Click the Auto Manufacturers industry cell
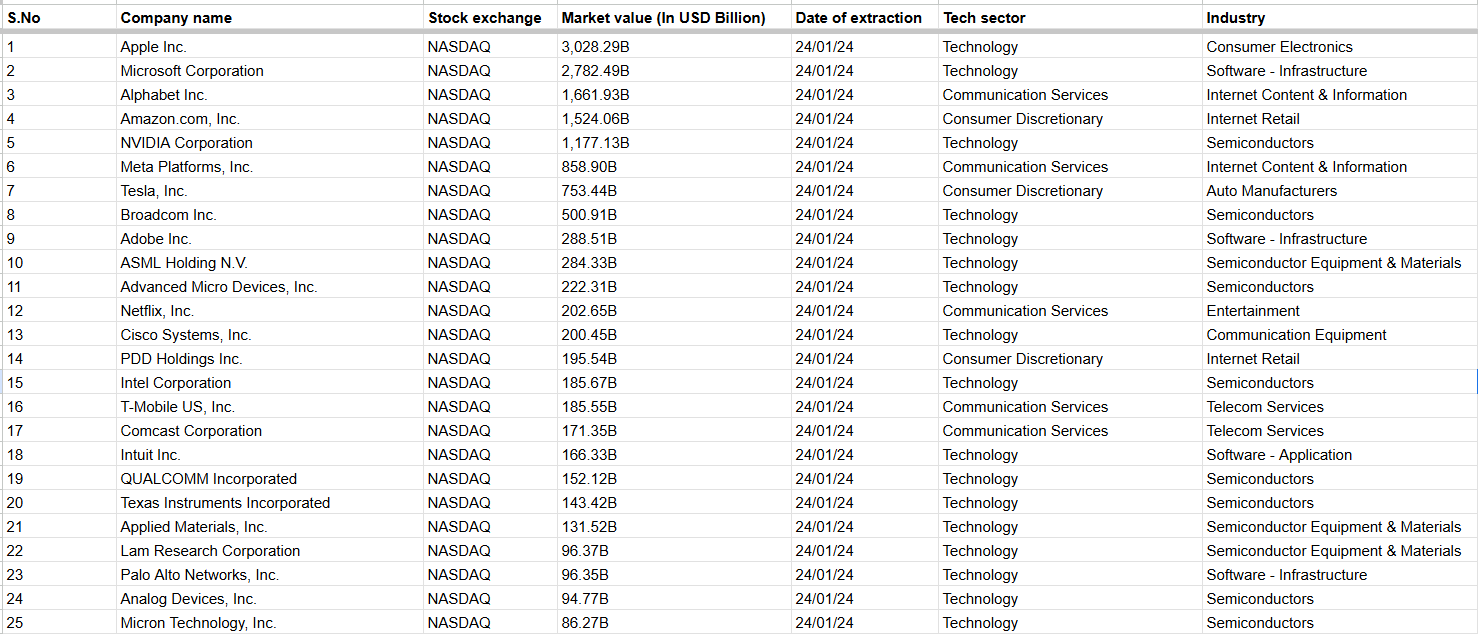Viewport: 1478px width, 634px height. 1340,191
